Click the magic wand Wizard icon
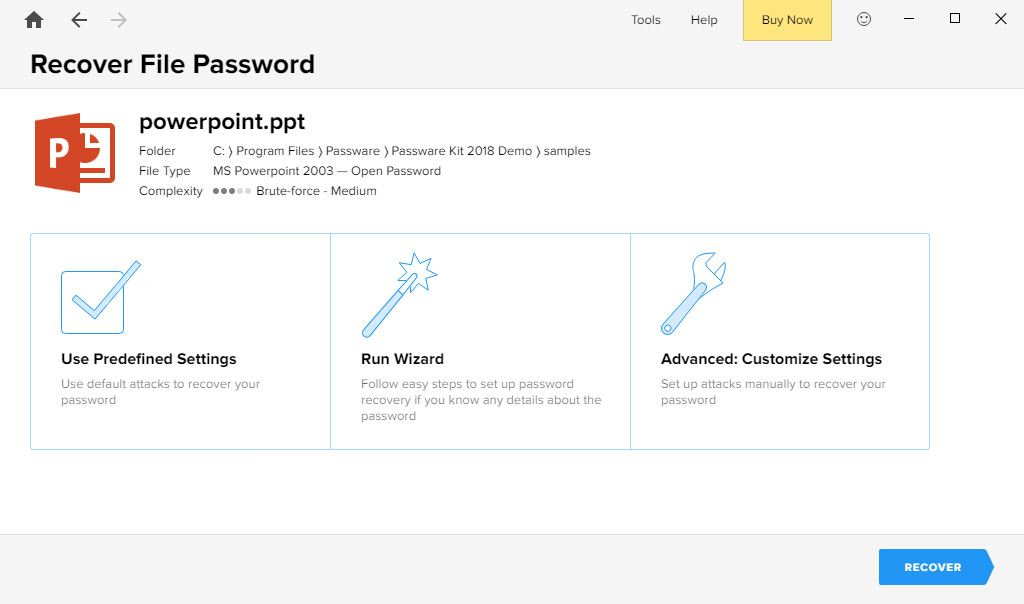 click(398, 296)
